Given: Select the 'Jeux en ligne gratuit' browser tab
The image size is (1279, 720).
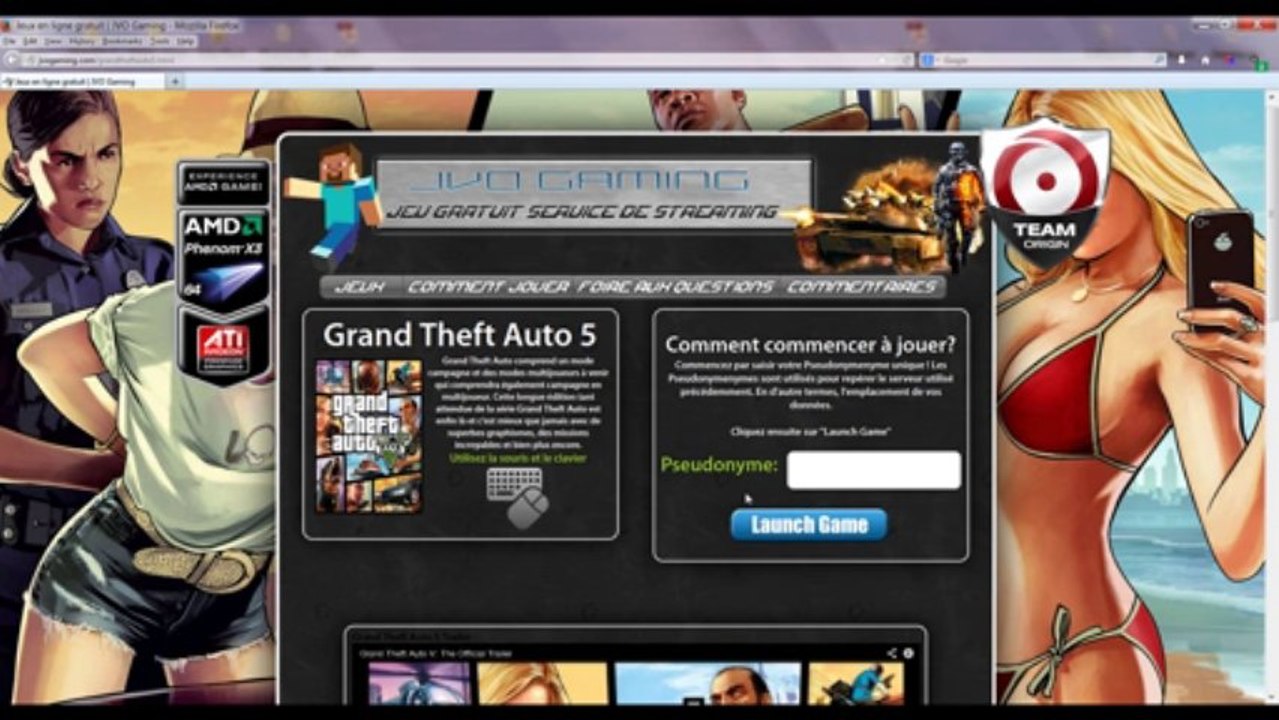Looking at the screenshot, I should coord(82,81).
